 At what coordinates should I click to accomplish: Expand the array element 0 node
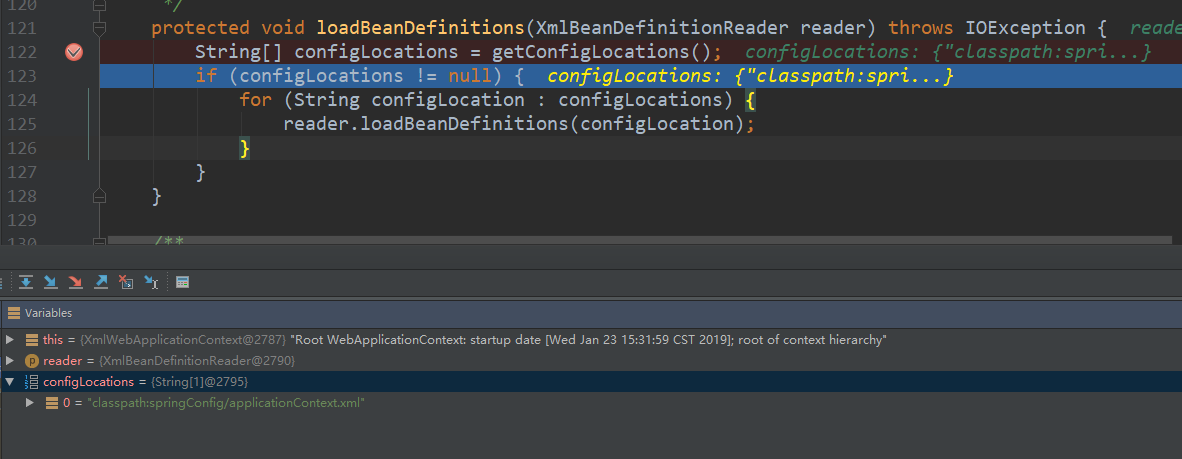[30, 402]
